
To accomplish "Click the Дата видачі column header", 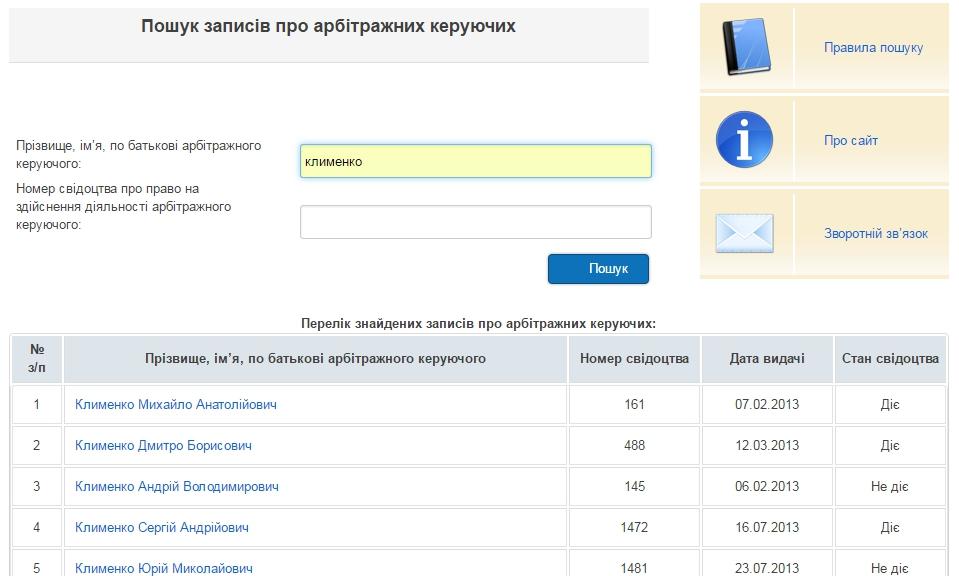I will click(x=767, y=359).
